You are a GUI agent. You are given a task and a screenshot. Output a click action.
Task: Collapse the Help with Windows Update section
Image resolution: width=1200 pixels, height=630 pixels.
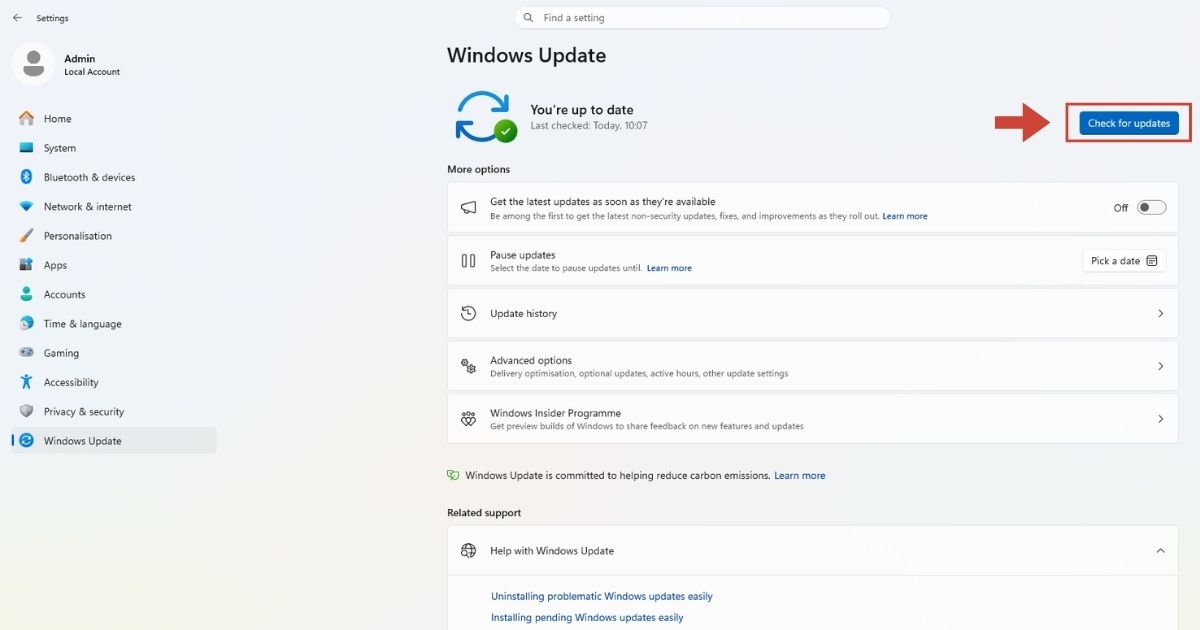(x=1160, y=551)
